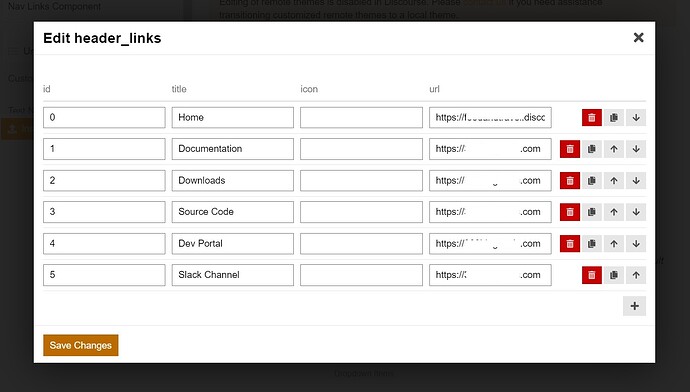Move Source Code row down
The height and width of the screenshot is (392, 690).
point(636,212)
